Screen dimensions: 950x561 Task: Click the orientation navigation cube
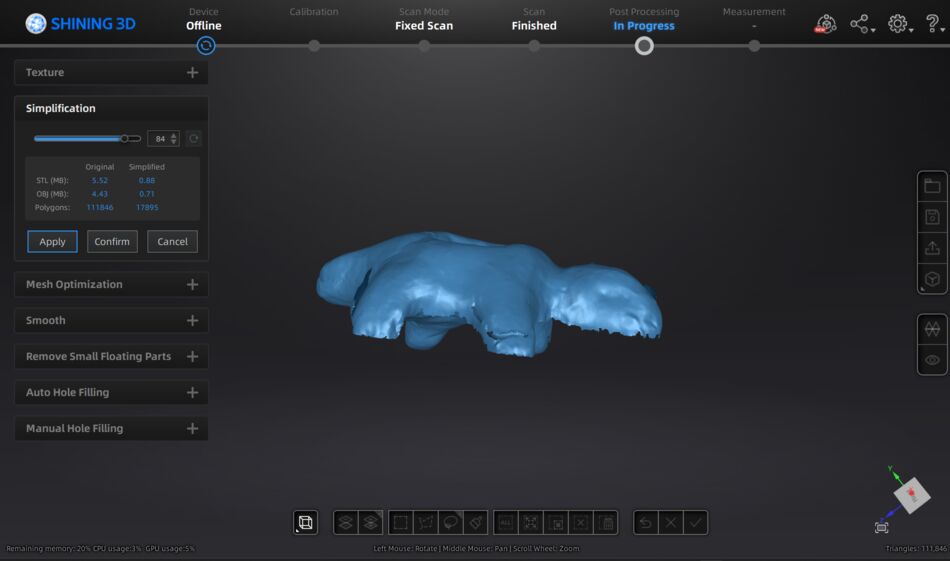coord(911,495)
